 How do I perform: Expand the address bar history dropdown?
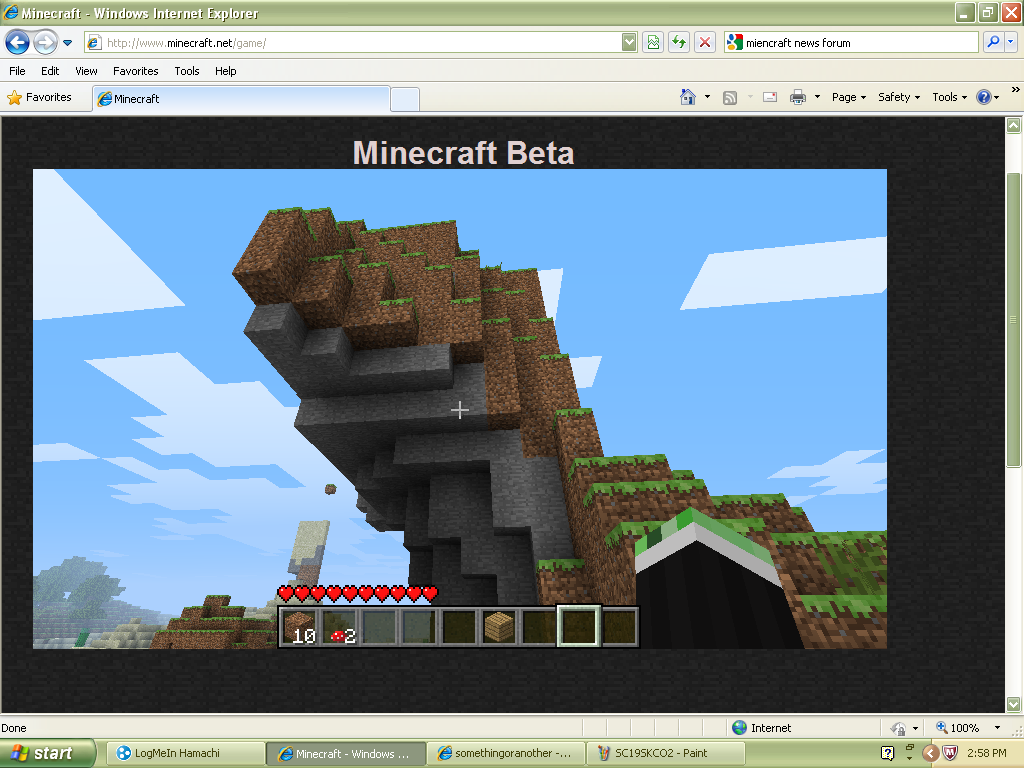[629, 42]
